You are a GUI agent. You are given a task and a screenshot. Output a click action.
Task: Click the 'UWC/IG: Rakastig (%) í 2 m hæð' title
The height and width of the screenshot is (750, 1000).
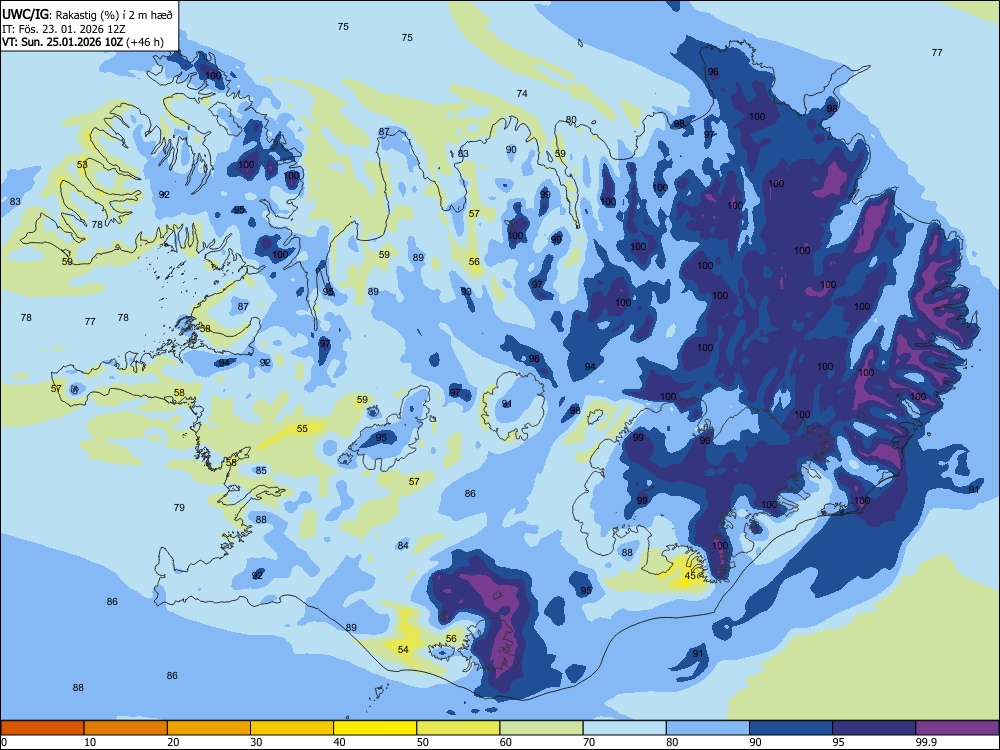tap(87, 15)
